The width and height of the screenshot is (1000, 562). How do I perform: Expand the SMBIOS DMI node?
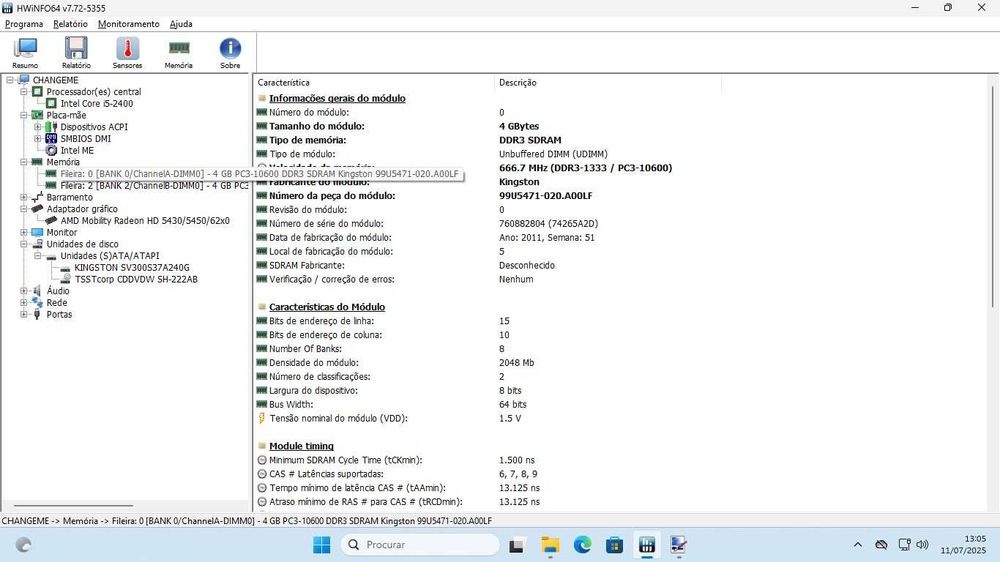[x=38, y=138]
